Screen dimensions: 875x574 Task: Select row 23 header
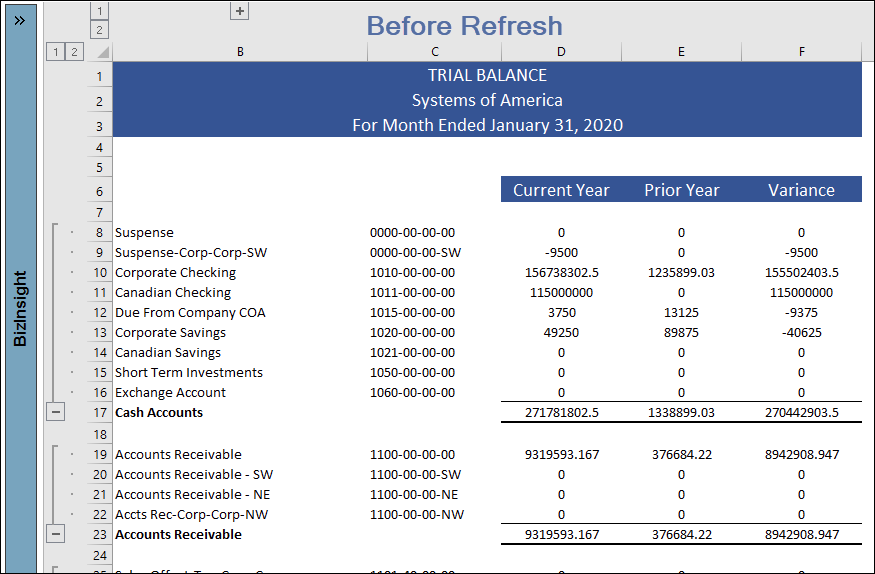tap(100, 534)
